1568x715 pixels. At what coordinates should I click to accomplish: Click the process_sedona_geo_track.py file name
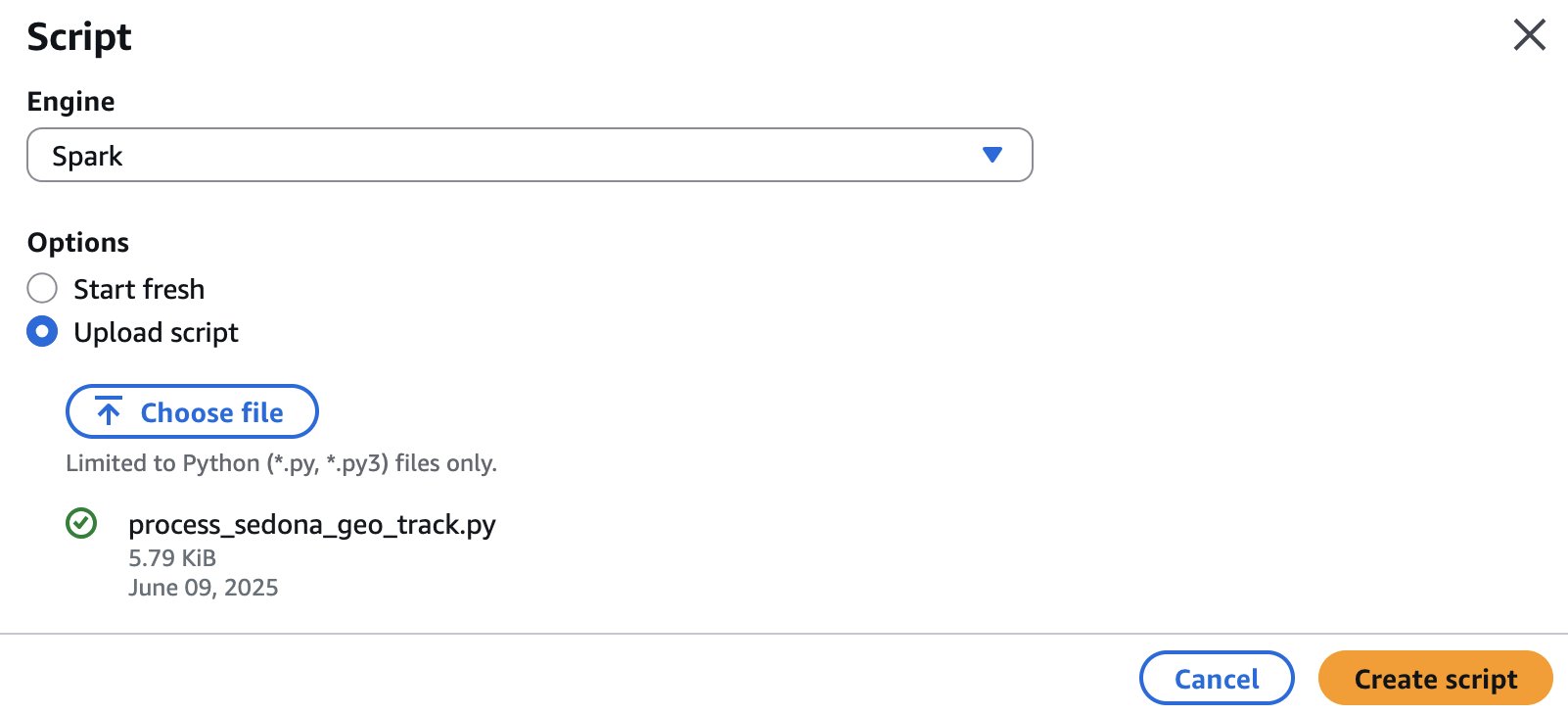(313, 525)
